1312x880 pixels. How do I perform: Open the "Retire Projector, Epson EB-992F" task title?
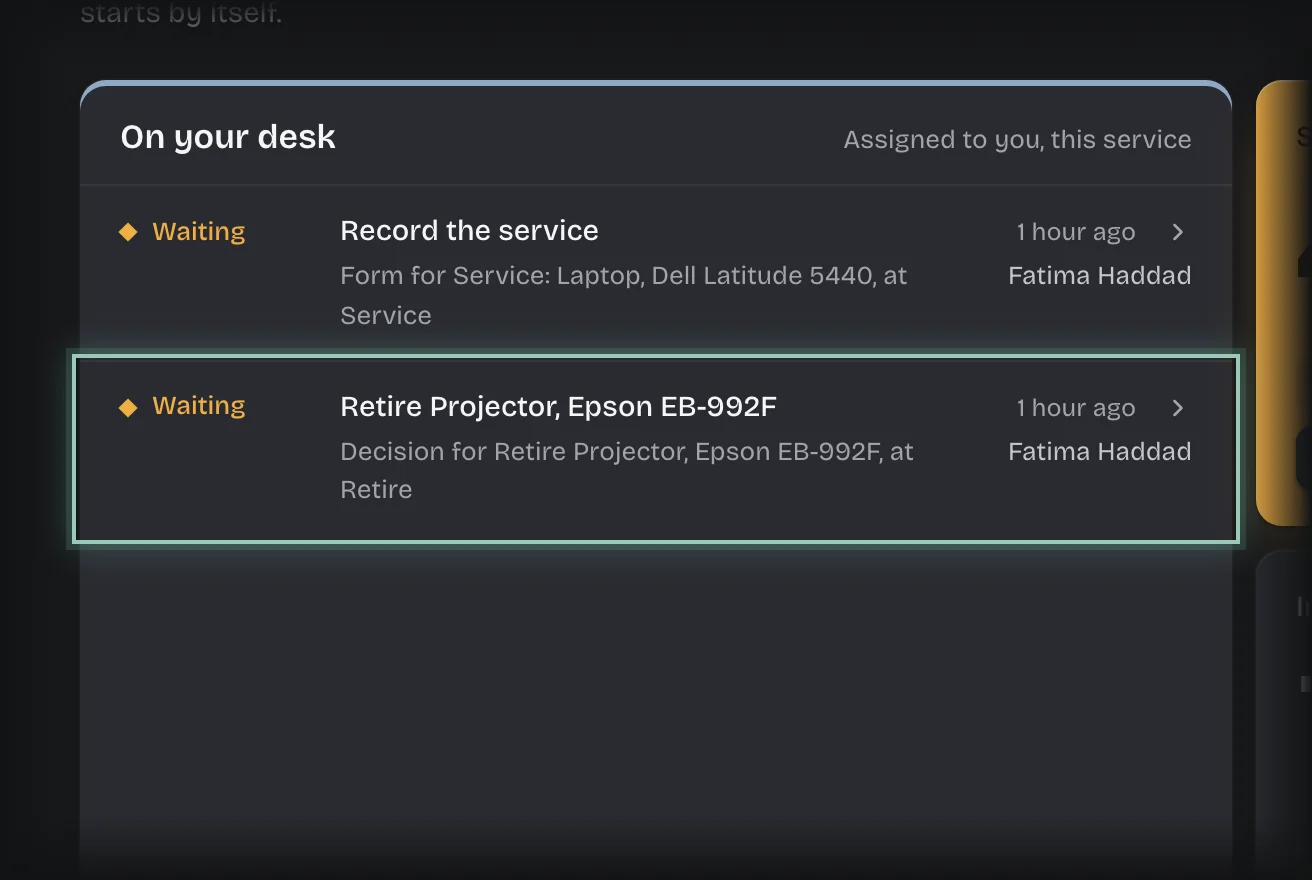(558, 407)
